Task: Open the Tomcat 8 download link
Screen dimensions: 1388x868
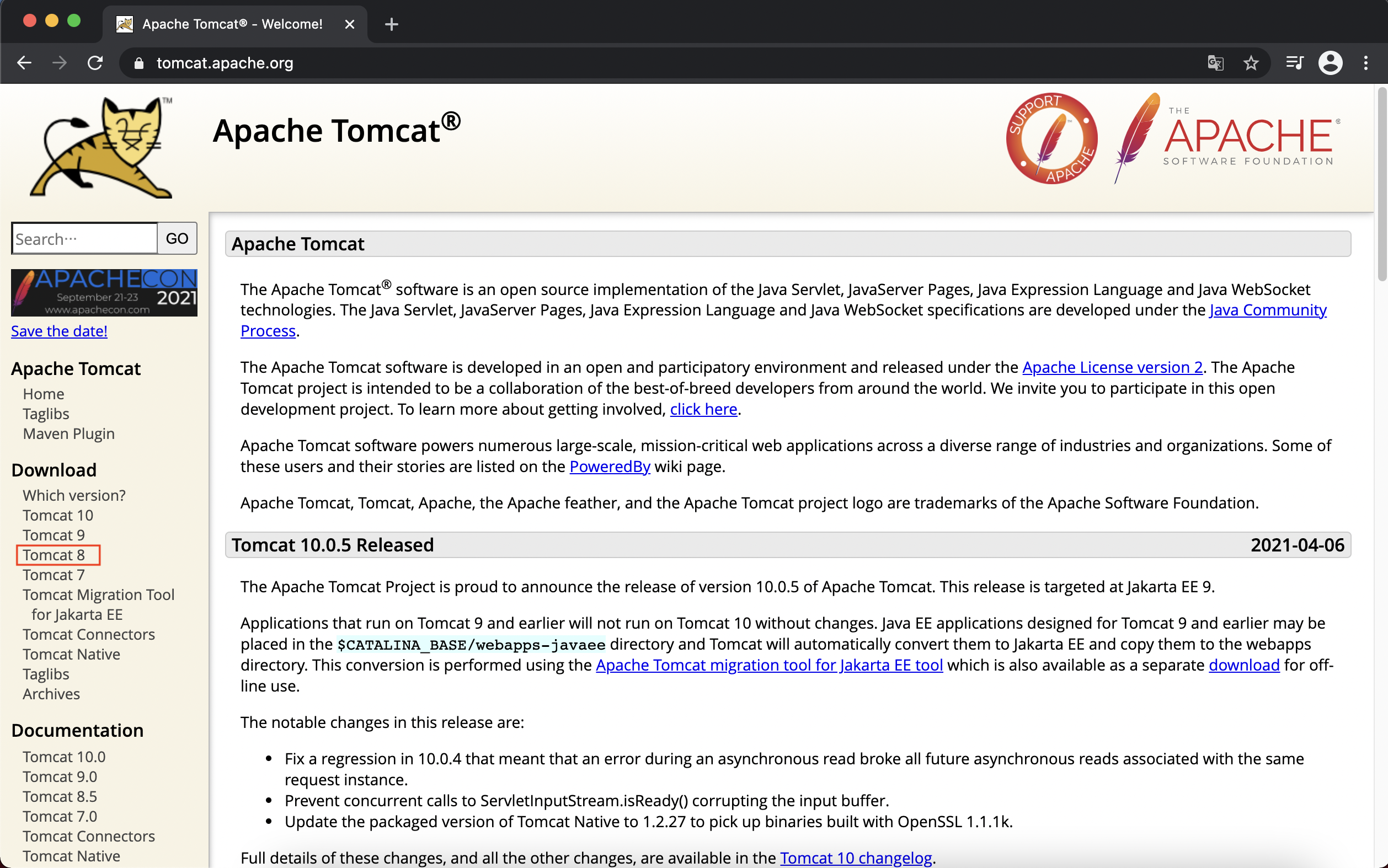Action: tap(54, 555)
